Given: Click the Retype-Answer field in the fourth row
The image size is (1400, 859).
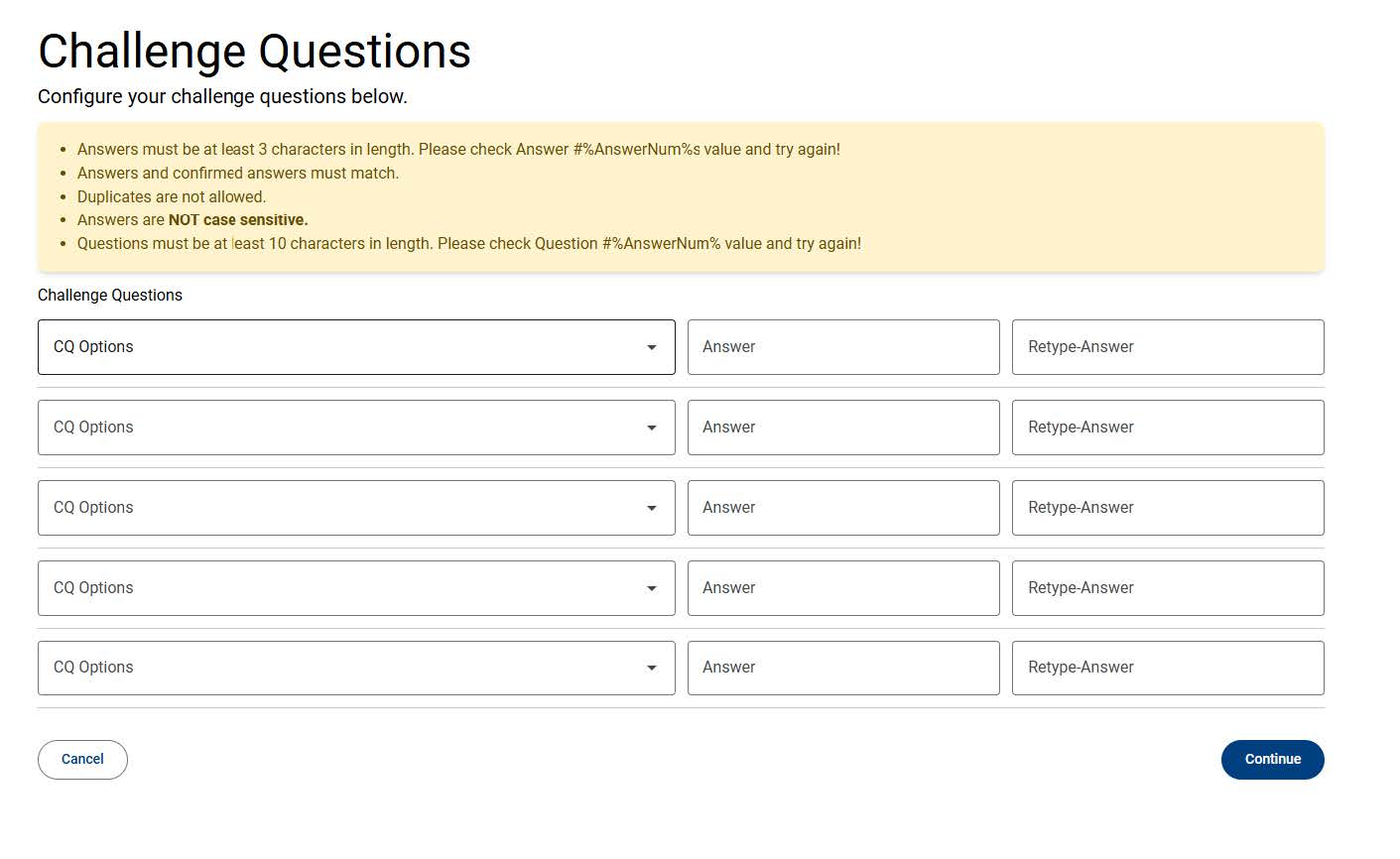Looking at the screenshot, I should [x=1167, y=587].
